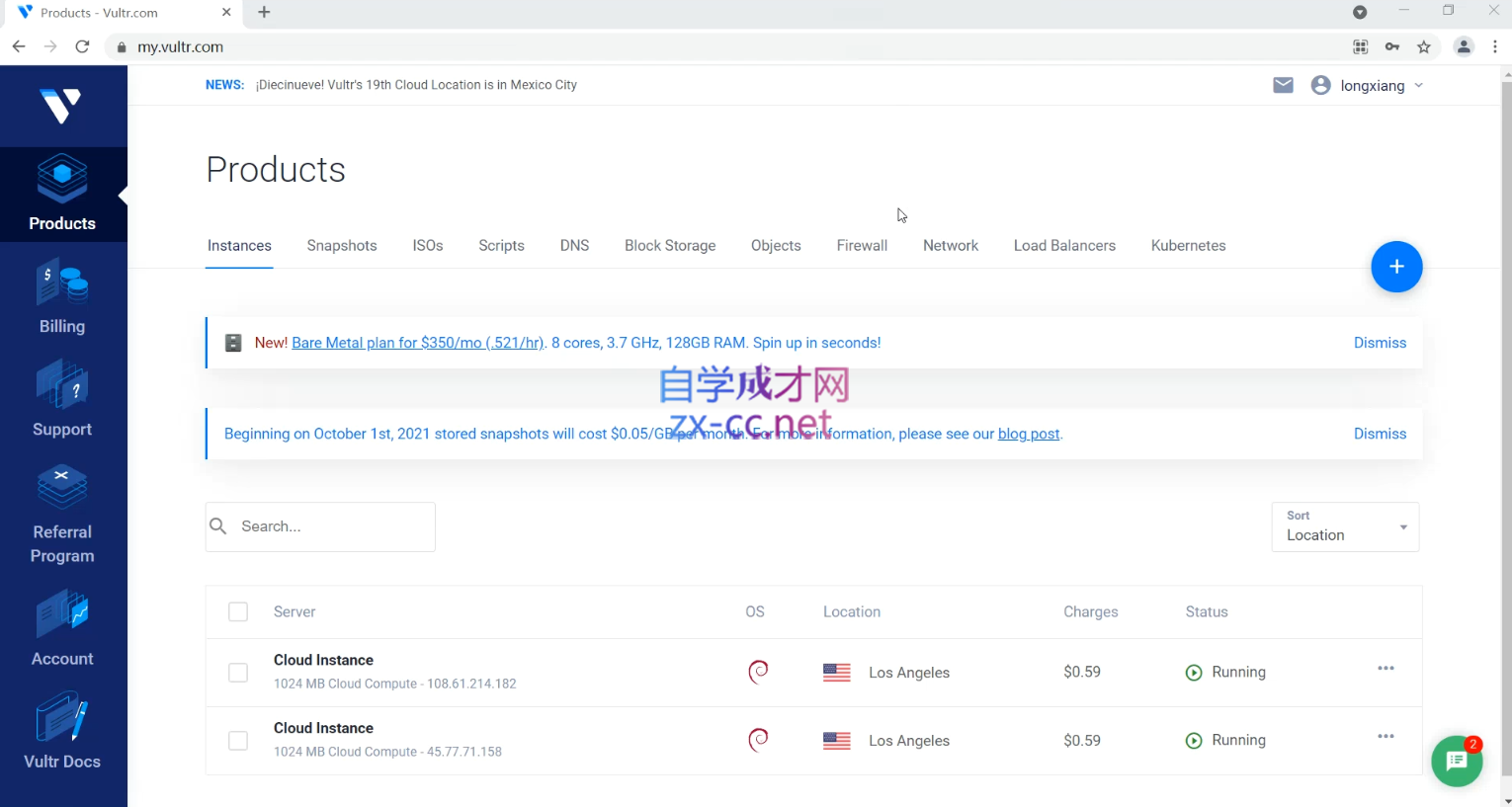1512x807 pixels.
Task: Switch to the Network tab
Action: point(951,246)
